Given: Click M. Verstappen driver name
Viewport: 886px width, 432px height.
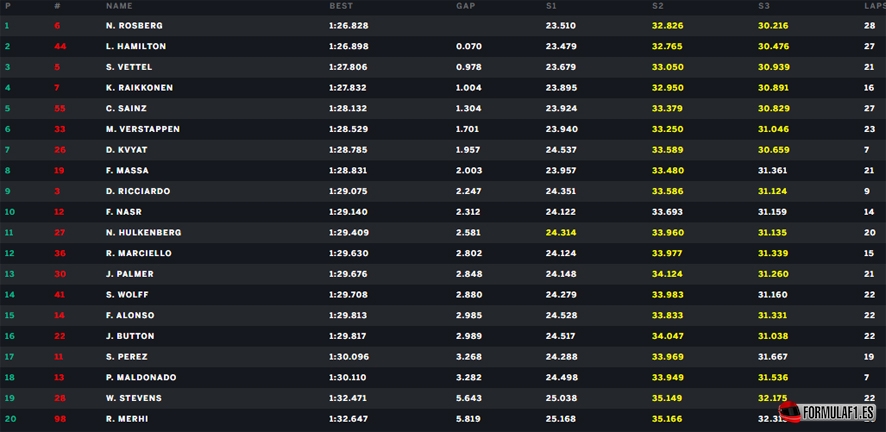Looking at the screenshot, I should pyautogui.click(x=142, y=129).
